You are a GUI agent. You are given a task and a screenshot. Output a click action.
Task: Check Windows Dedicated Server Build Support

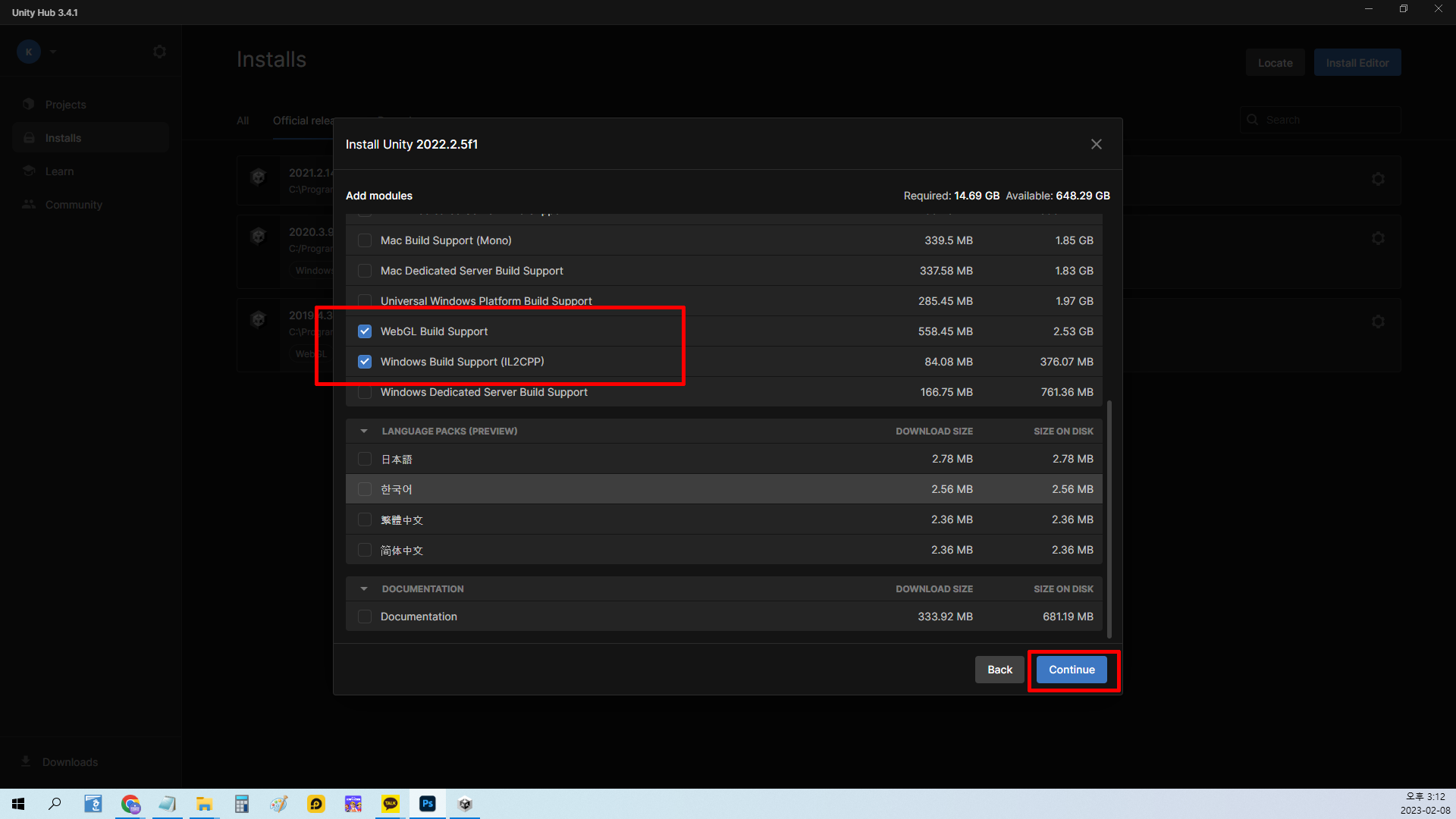[365, 392]
